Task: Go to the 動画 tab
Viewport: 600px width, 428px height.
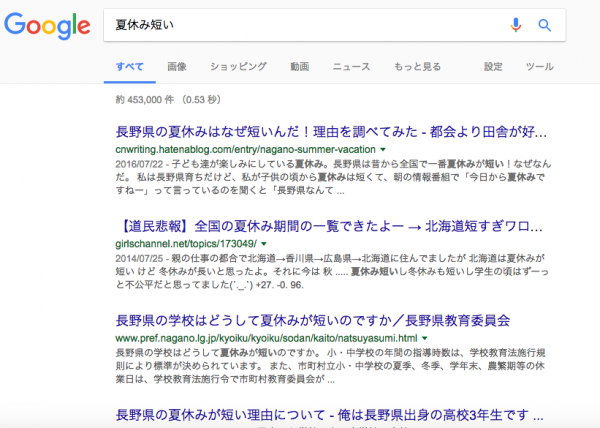Action: click(x=299, y=67)
